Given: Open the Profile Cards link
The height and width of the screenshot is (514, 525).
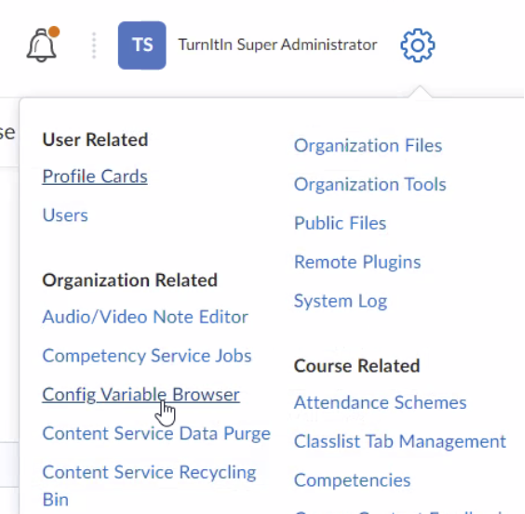Looking at the screenshot, I should [x=95, y=176].
